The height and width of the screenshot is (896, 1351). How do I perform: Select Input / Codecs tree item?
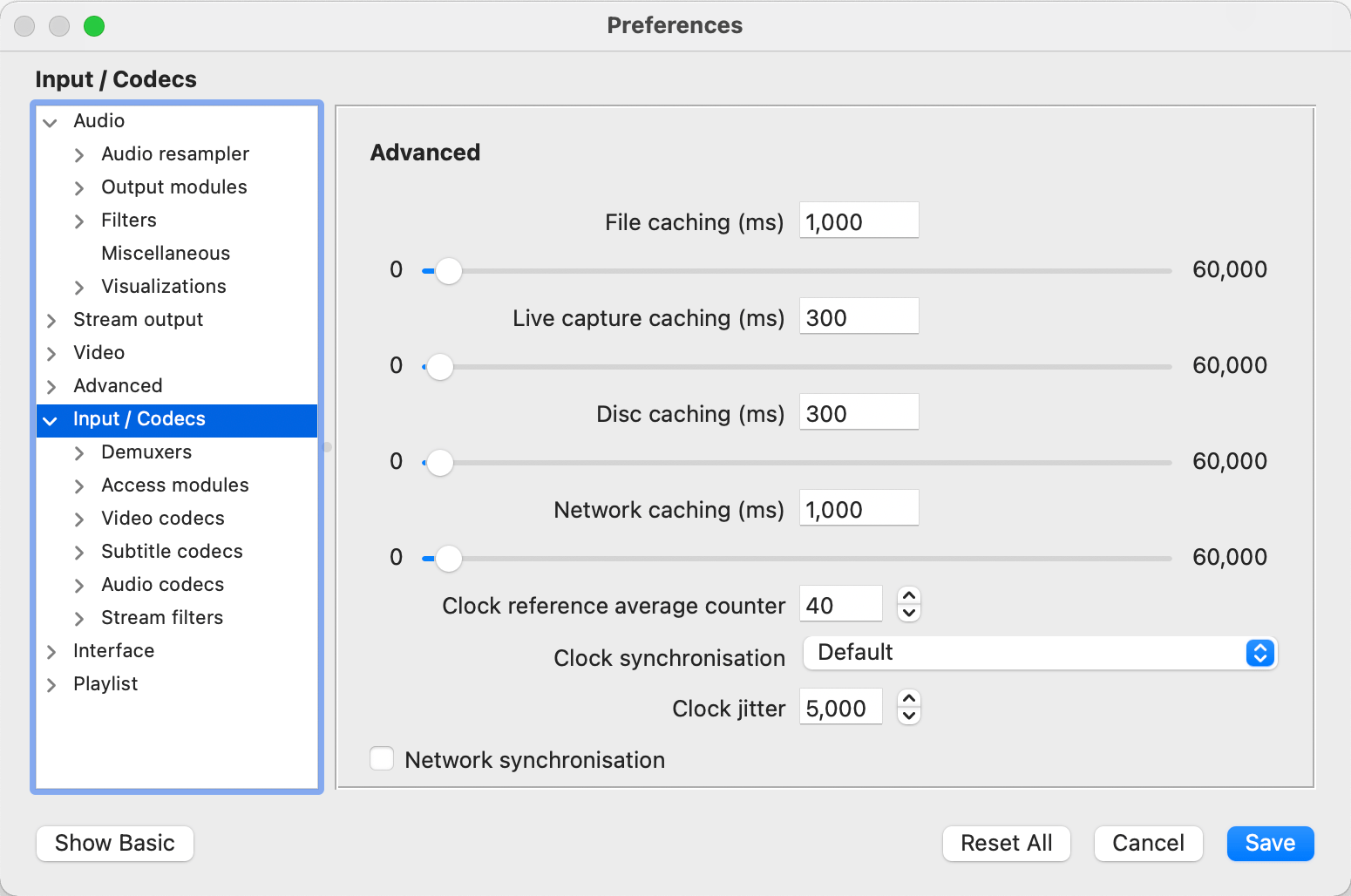point(177,419)
